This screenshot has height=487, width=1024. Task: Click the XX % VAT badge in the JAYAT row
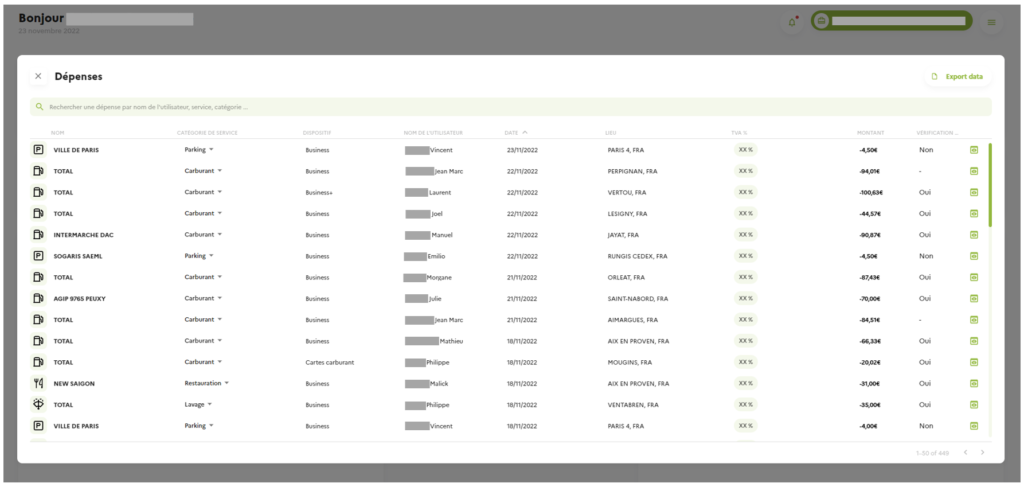746,234
